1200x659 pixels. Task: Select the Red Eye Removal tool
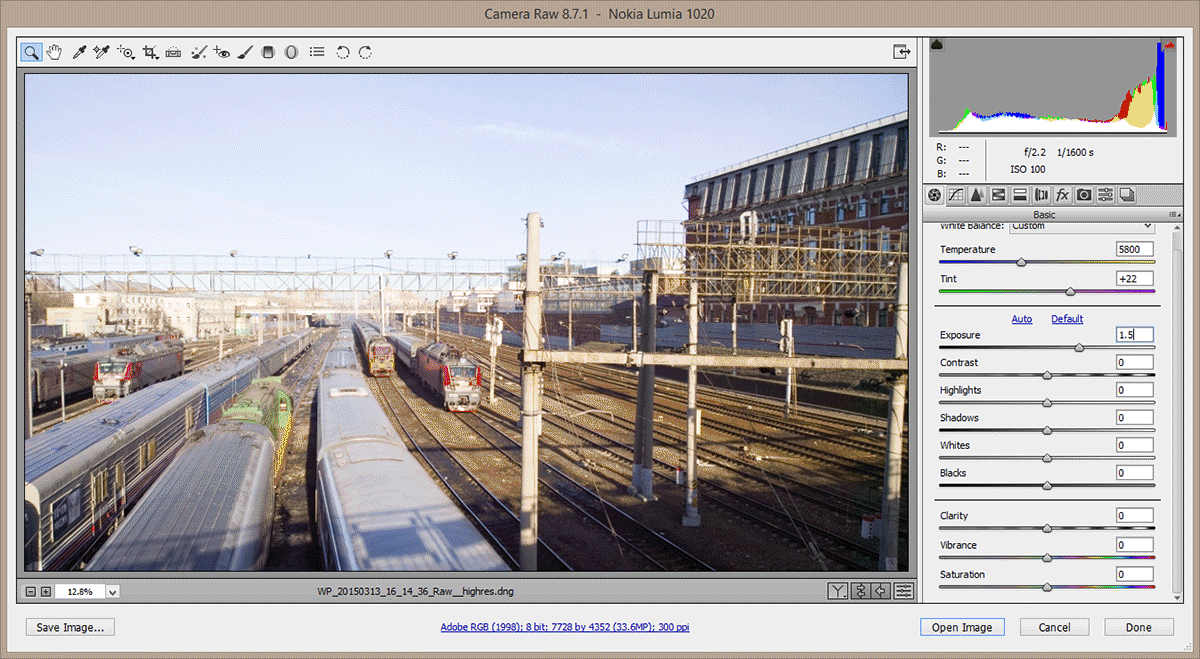tap(221, 52)
